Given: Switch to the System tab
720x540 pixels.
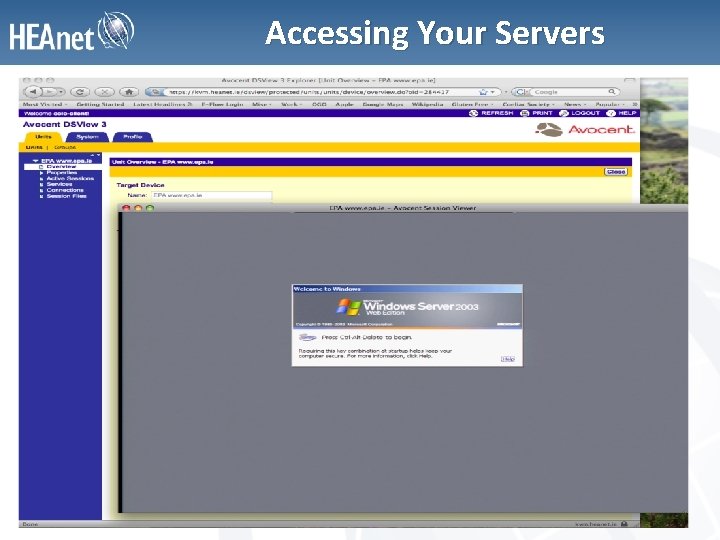Looking at the screenshot, I should point(87,137).
